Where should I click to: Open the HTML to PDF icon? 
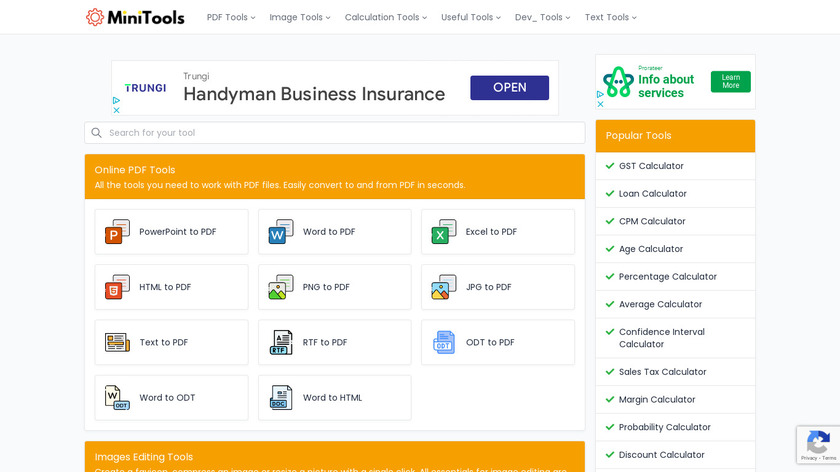[117, 287]
